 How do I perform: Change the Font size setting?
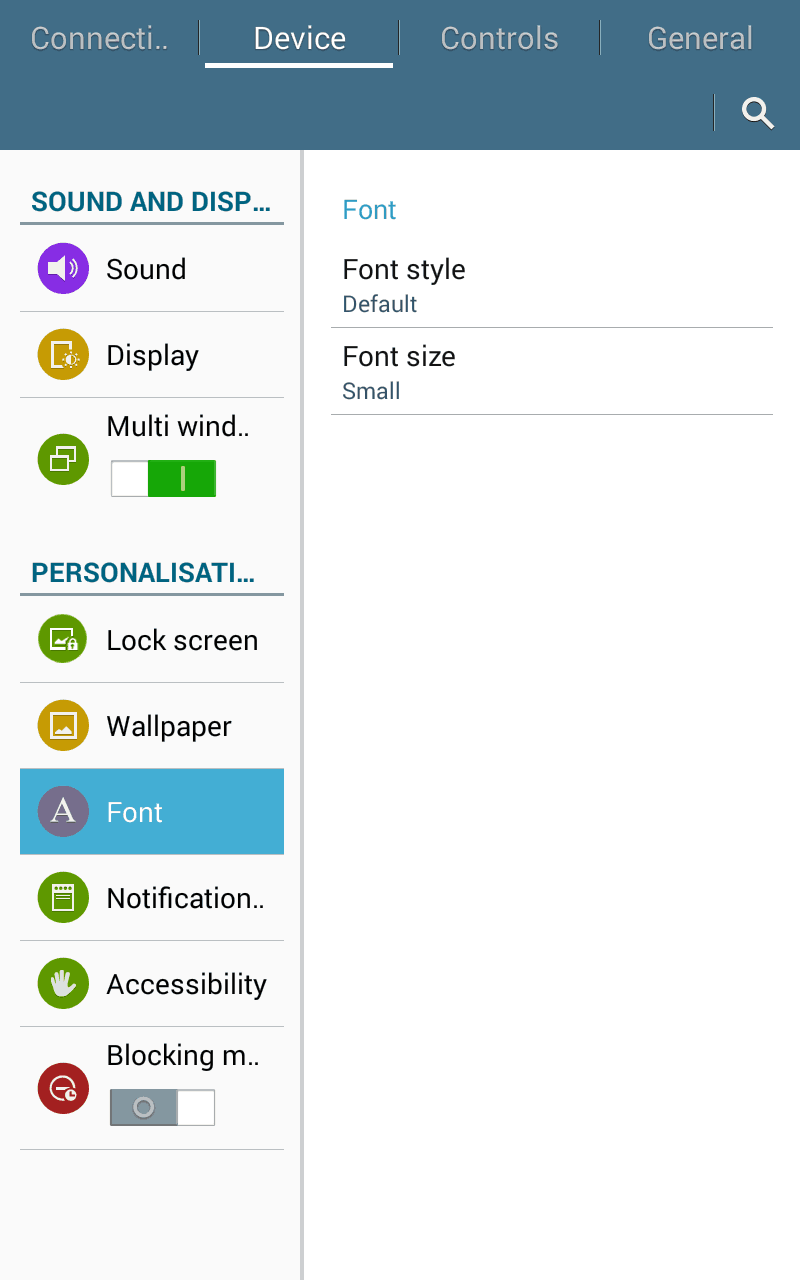(x=550, y=371)
